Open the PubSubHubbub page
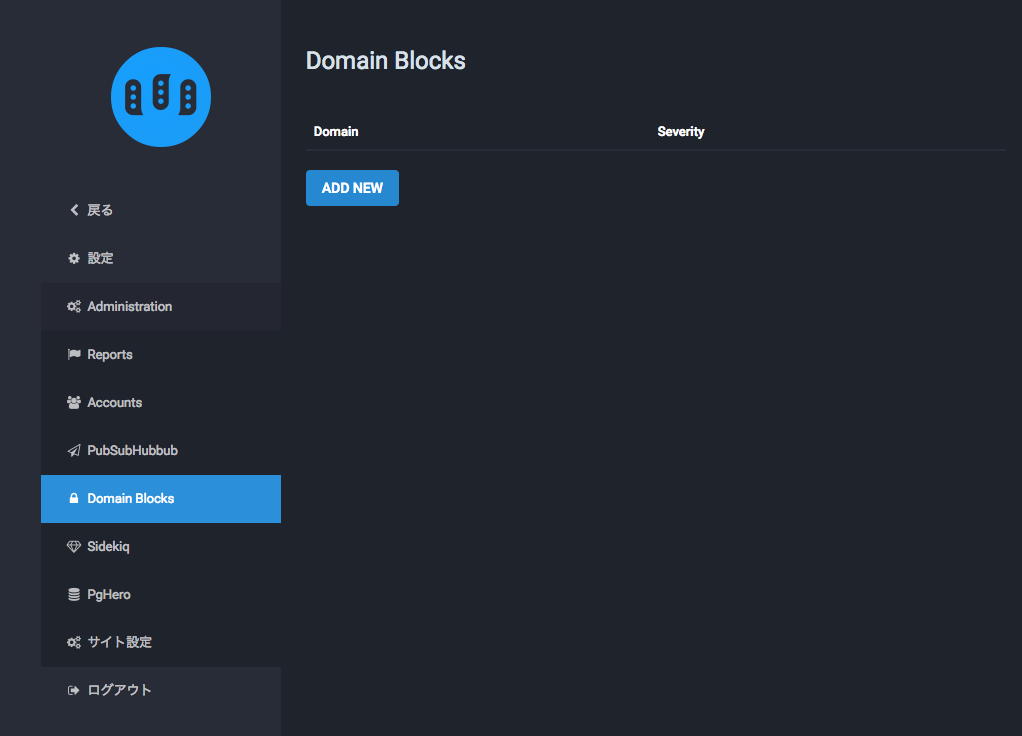 tap(161, 450)
